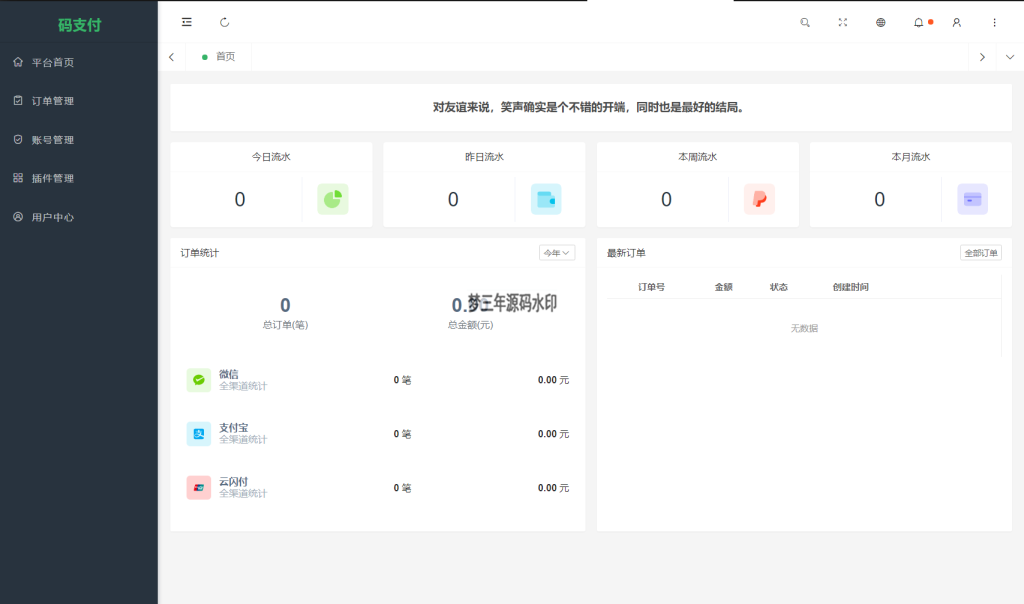The height and width of the screenshot is (604, 1024).
Task: Click the refresh page icon in the top bar
Action: click(225, 22)
